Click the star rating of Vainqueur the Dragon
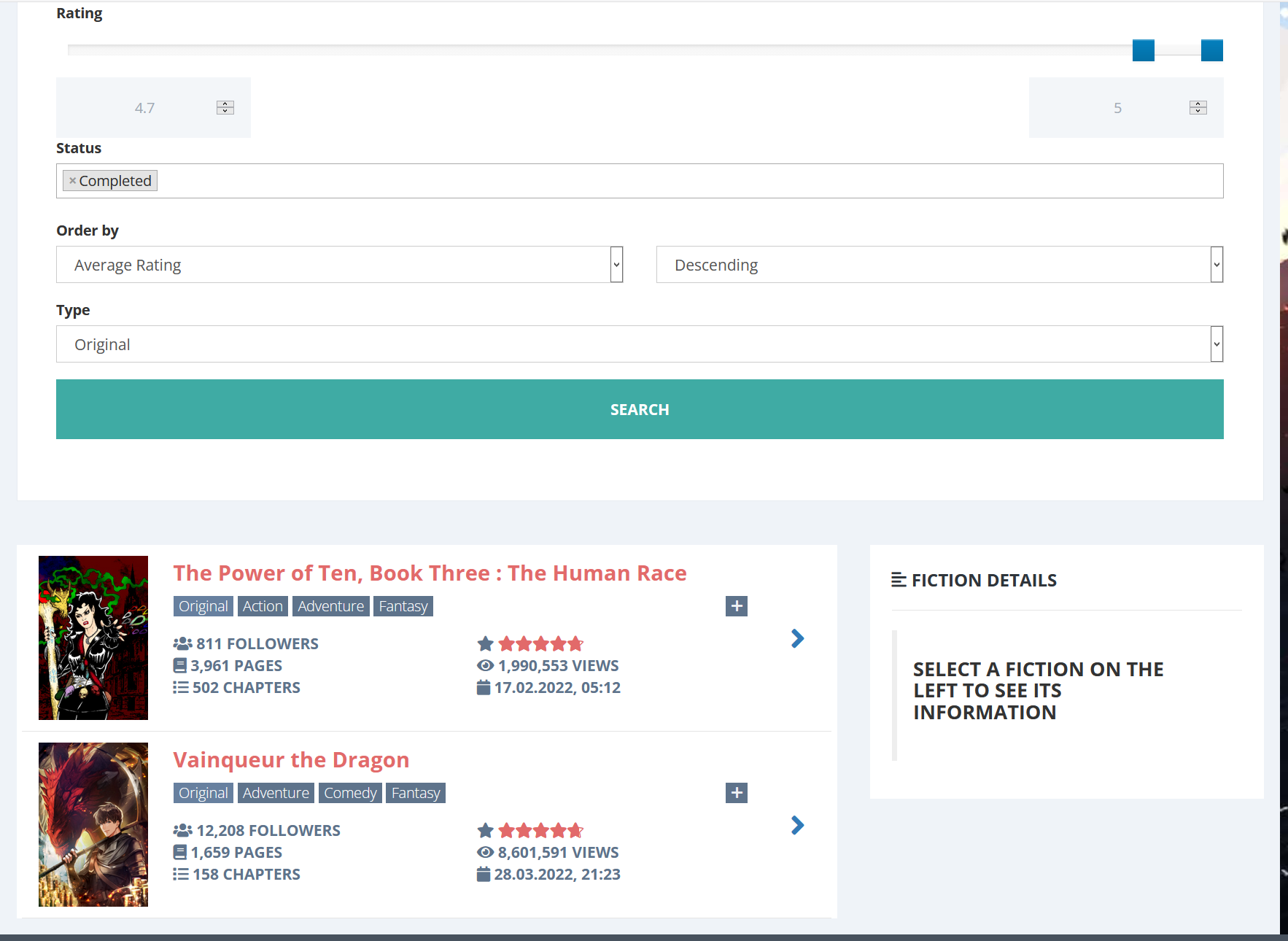 (x=540, y=830)
